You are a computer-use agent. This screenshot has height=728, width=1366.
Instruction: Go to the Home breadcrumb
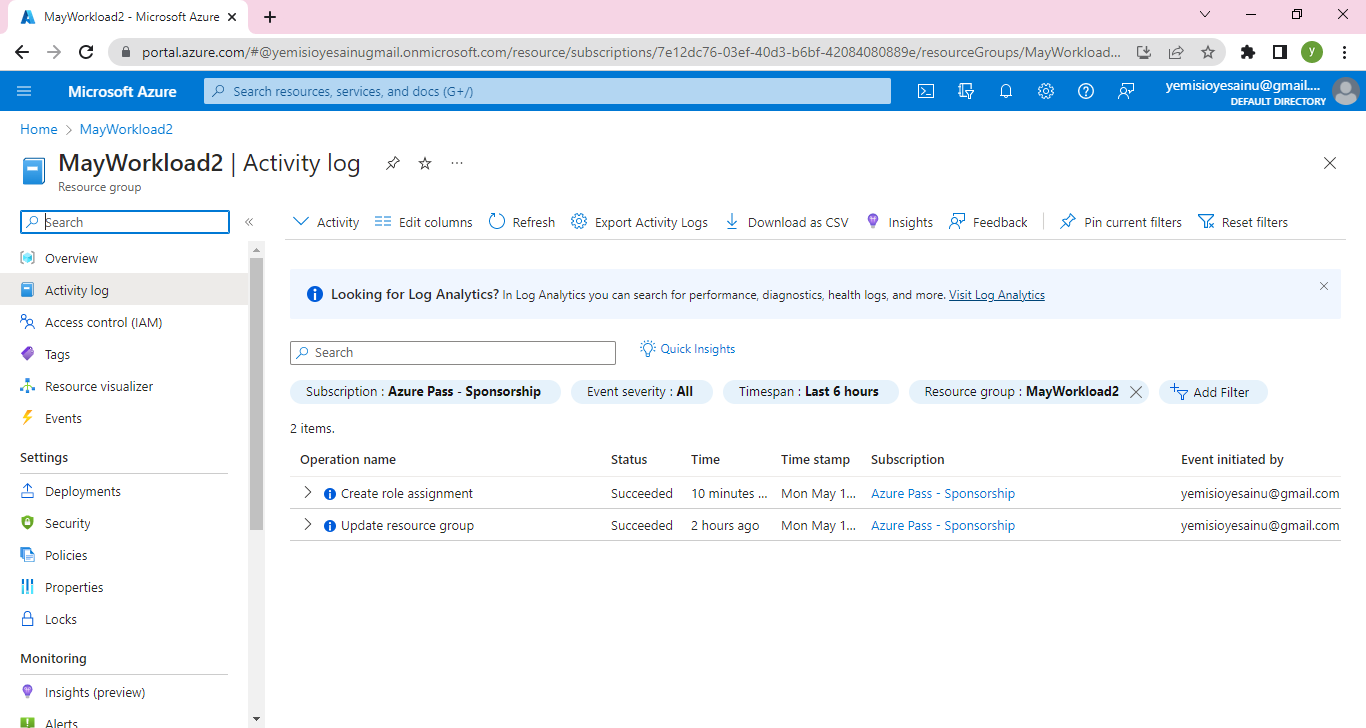39,129
